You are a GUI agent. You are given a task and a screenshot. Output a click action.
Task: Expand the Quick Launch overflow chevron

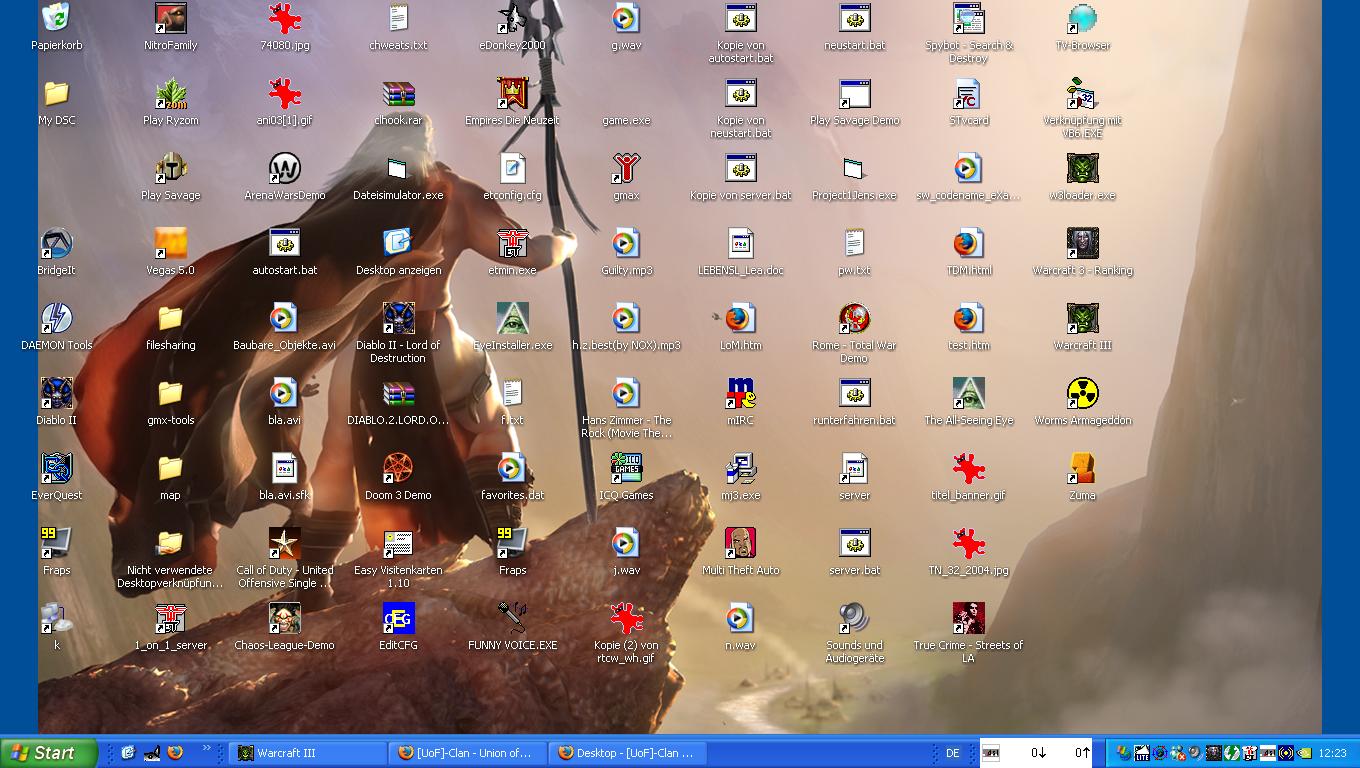(207, 749)
